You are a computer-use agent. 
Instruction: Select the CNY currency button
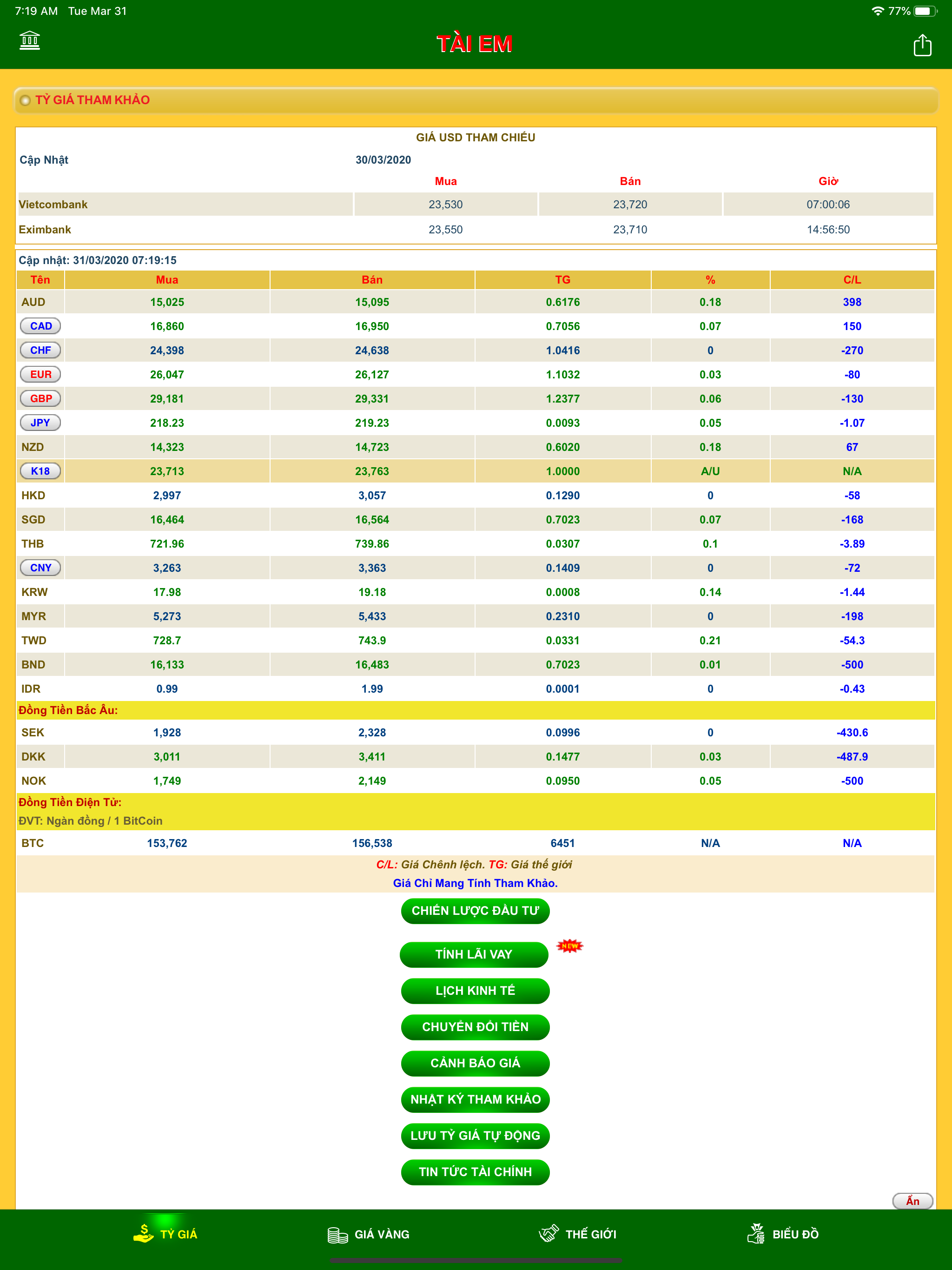(41, 567)
